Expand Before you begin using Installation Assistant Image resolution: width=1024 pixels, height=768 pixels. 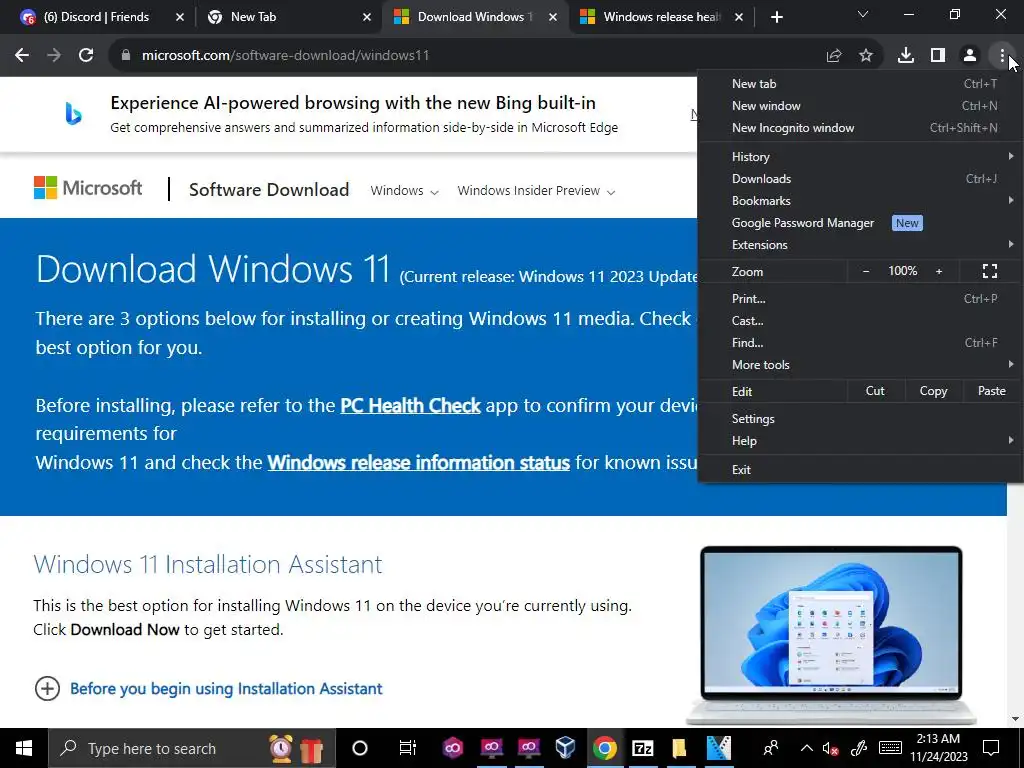coord(208,689)
